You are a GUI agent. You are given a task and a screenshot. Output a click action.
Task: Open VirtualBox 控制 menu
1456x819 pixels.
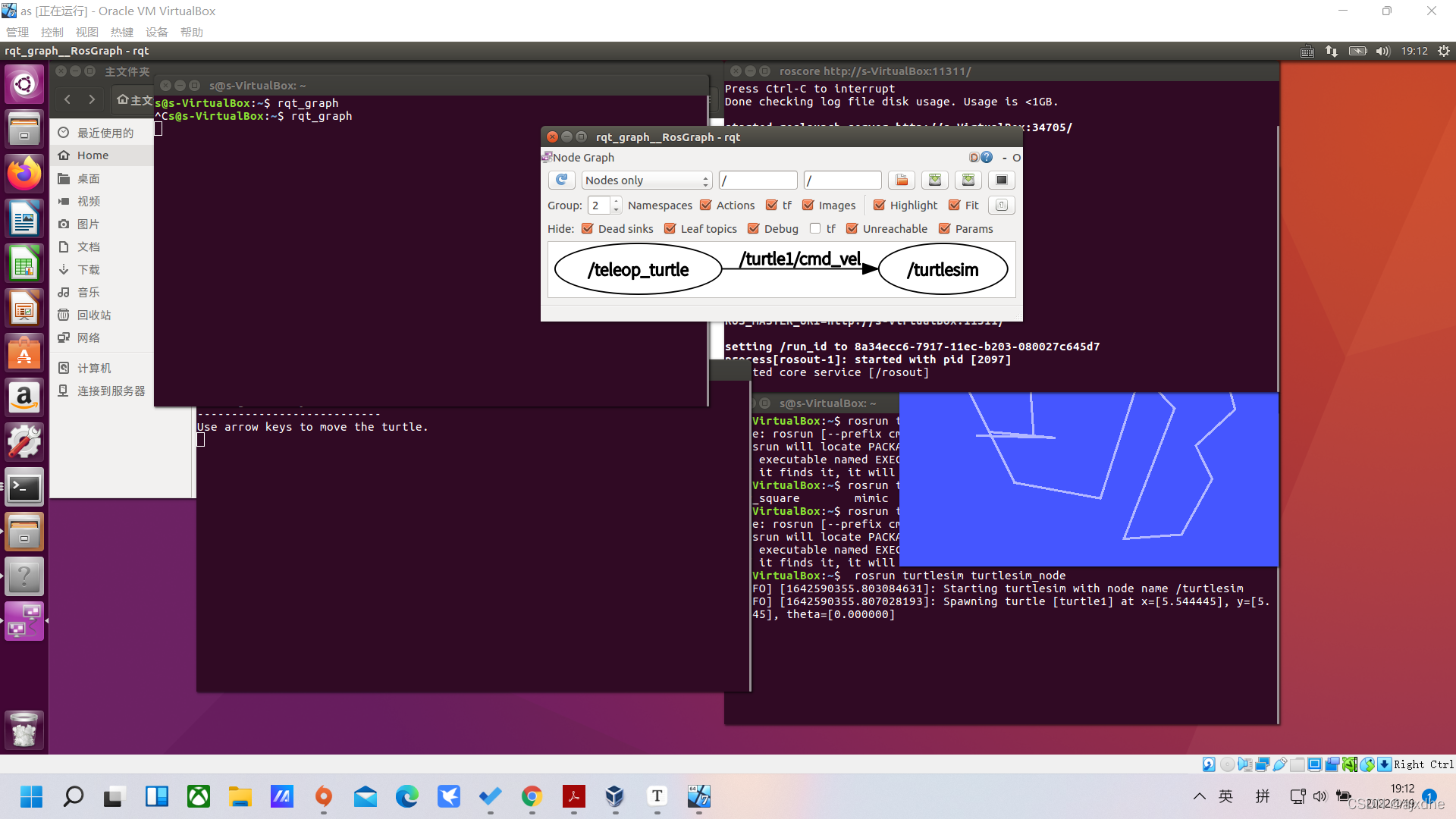tap(52, 32)
